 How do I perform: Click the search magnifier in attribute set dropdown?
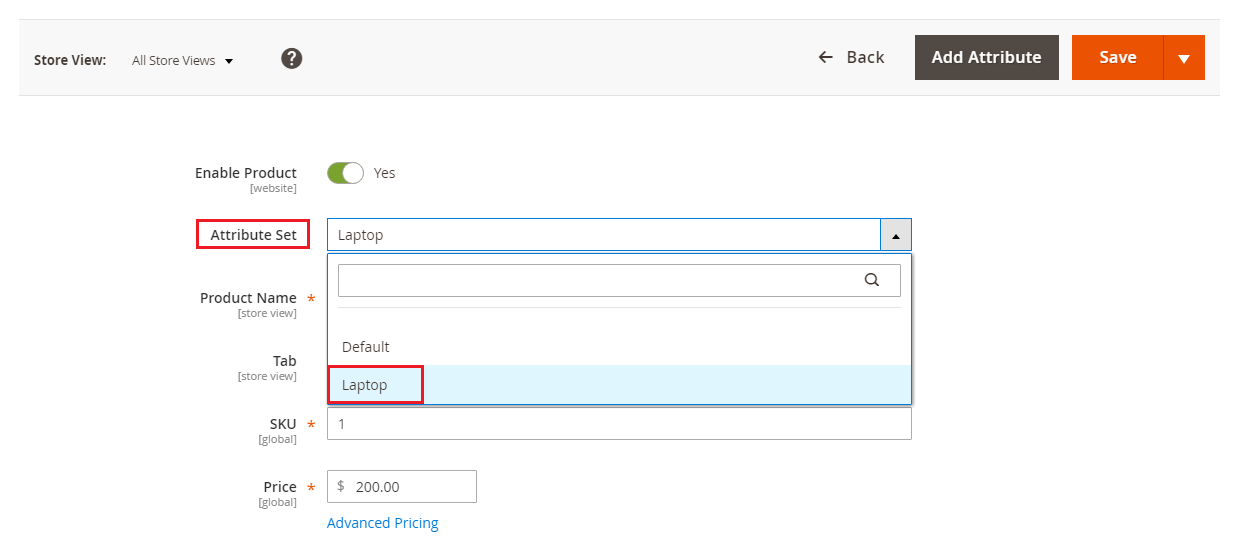tap(872, 280)
